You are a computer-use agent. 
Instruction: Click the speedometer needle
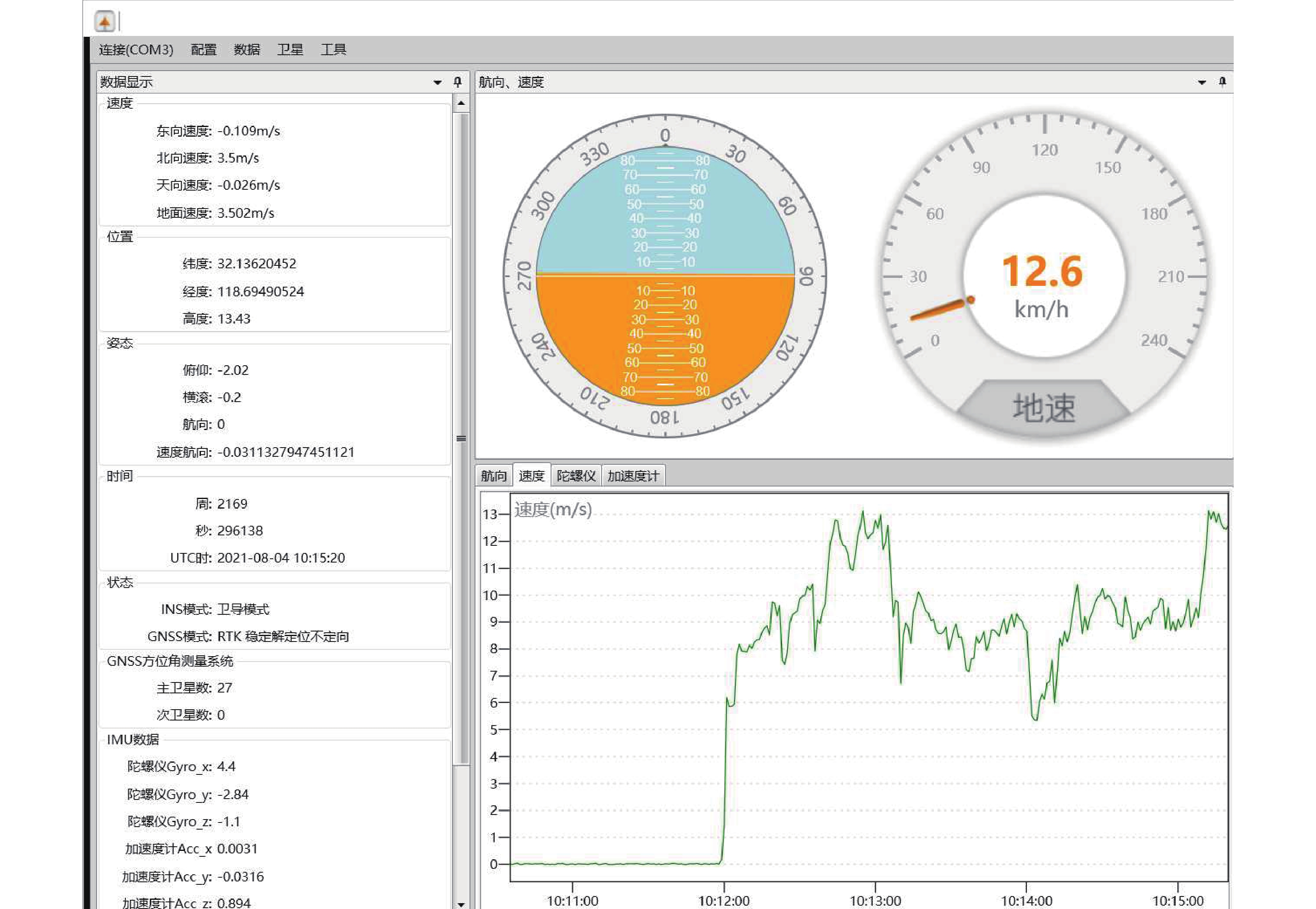coord(942,308)
